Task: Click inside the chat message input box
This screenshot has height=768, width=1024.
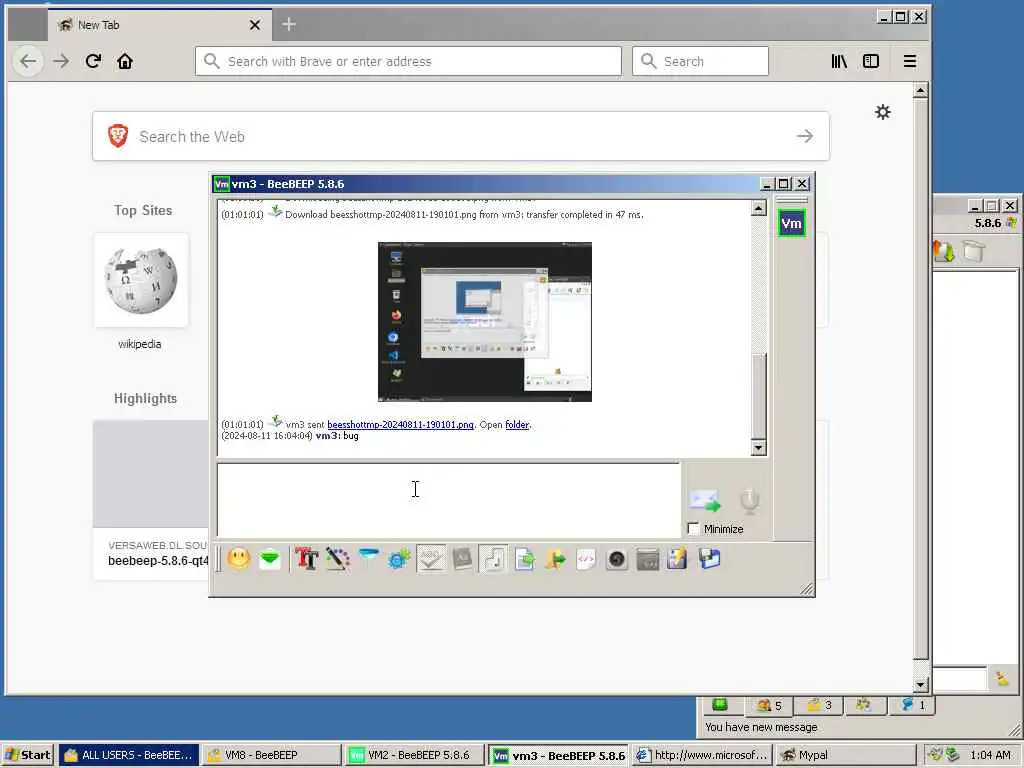Action: 449,500
